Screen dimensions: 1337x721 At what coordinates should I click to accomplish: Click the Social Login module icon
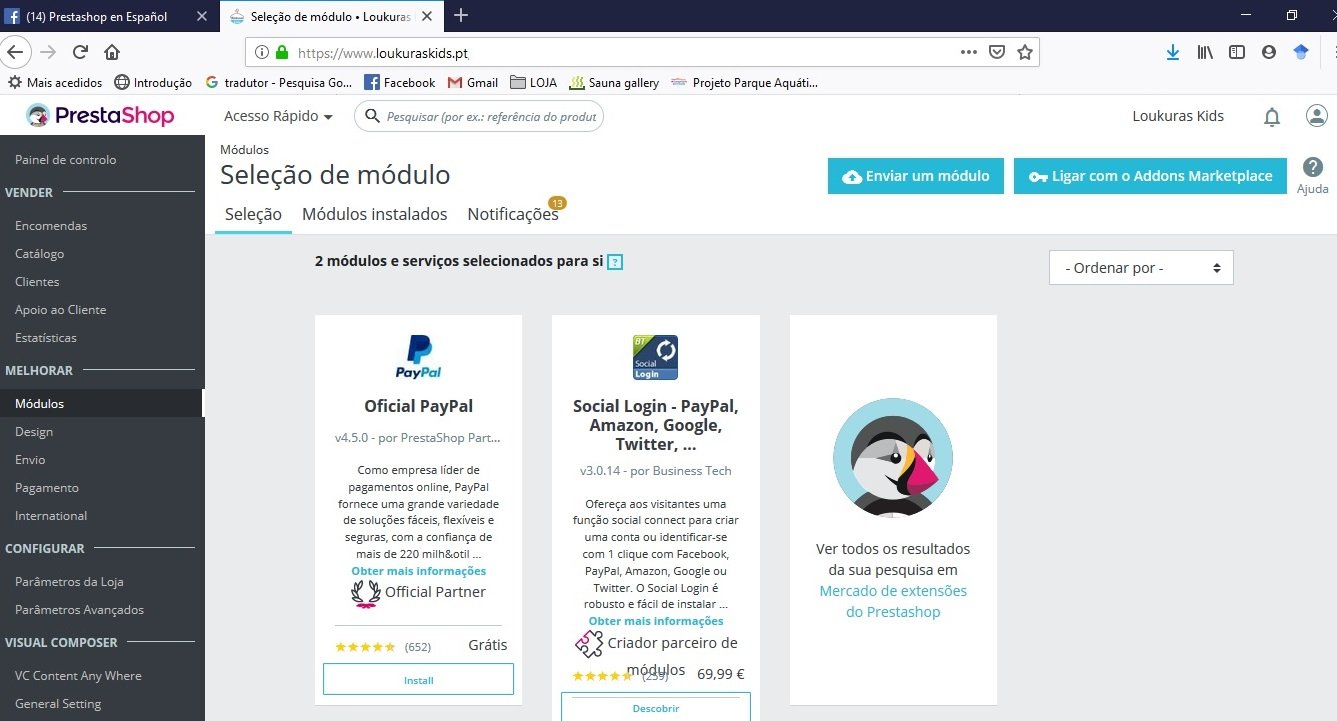coord(655,357)
